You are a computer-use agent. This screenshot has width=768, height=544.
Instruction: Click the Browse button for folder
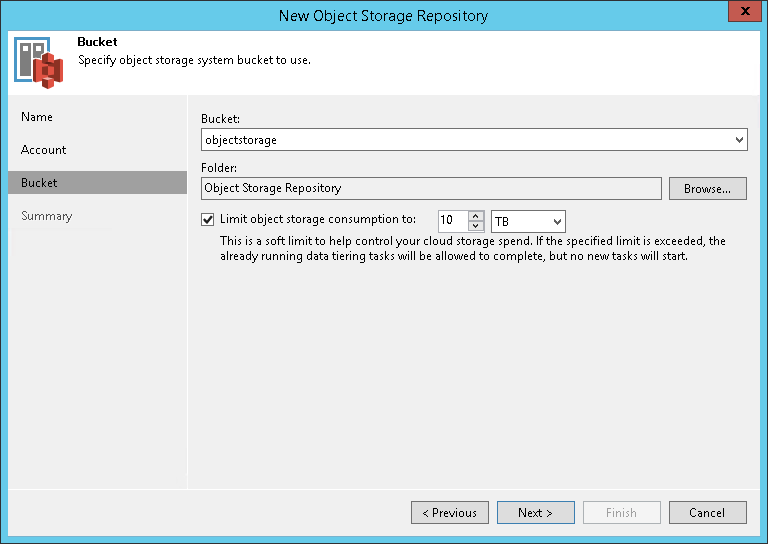click(x=708, y=188)
